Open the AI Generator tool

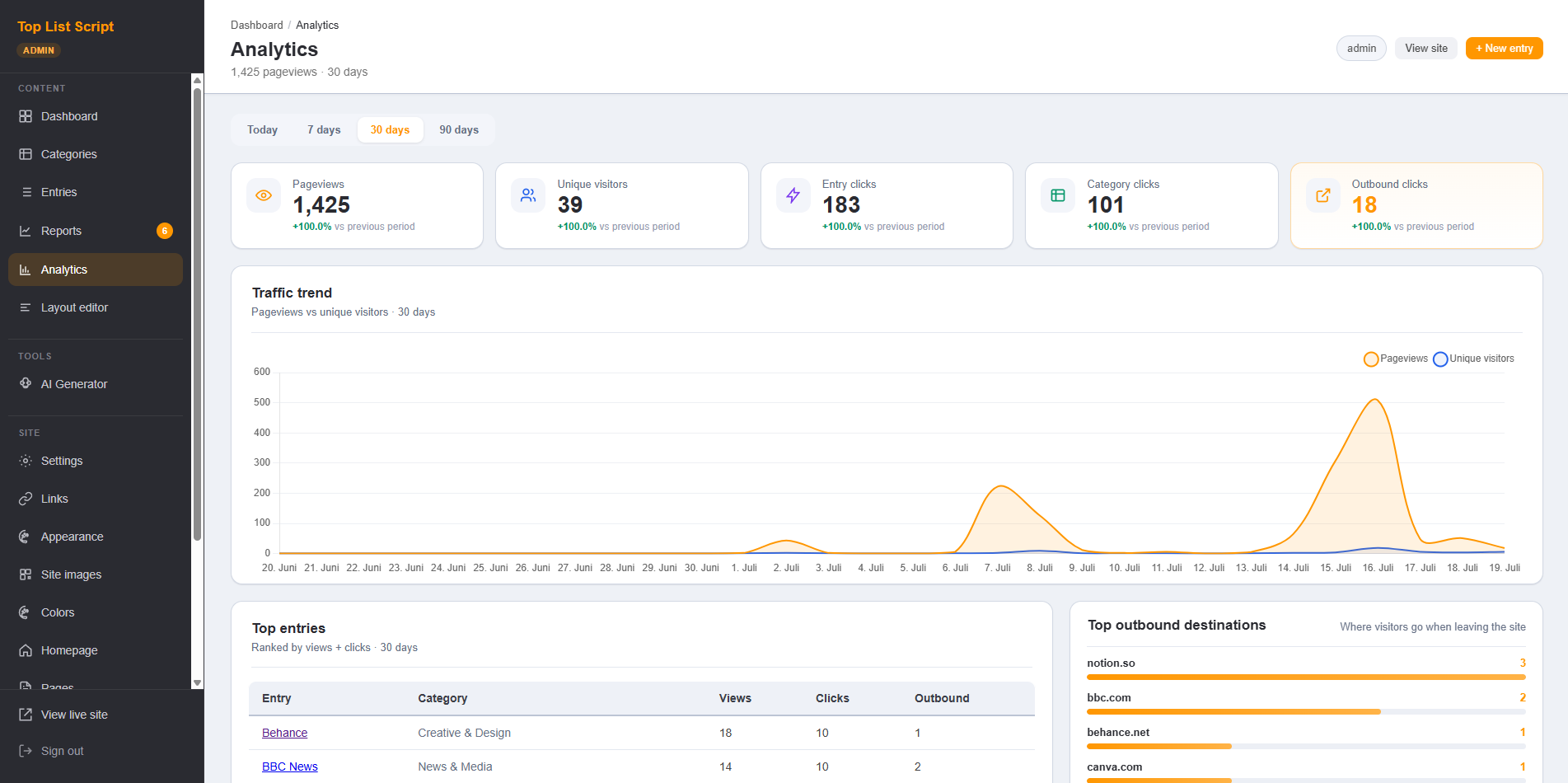point(96,383)
